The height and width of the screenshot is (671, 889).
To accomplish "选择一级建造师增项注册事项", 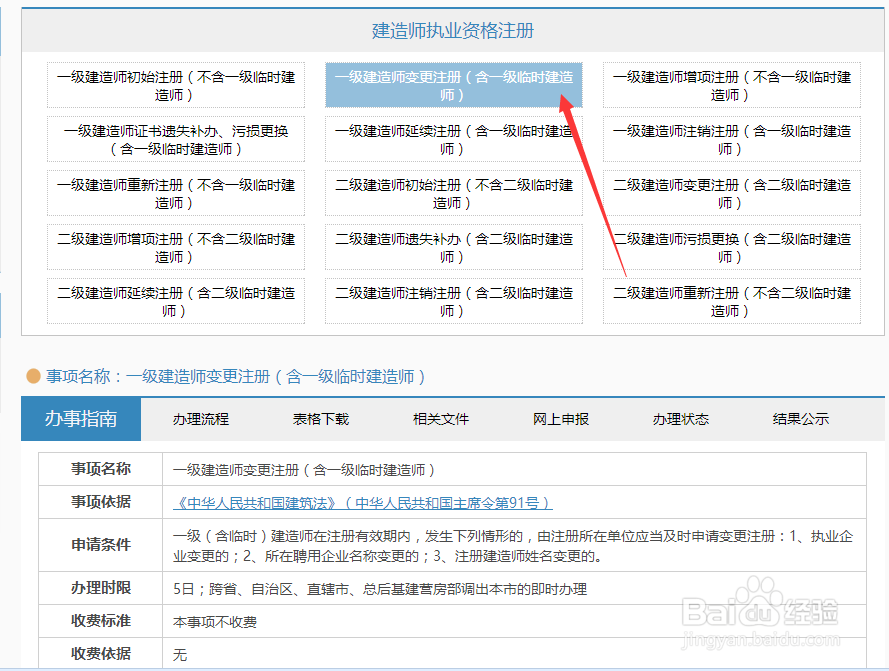I will pyautogui.click(x=730, y=84).
